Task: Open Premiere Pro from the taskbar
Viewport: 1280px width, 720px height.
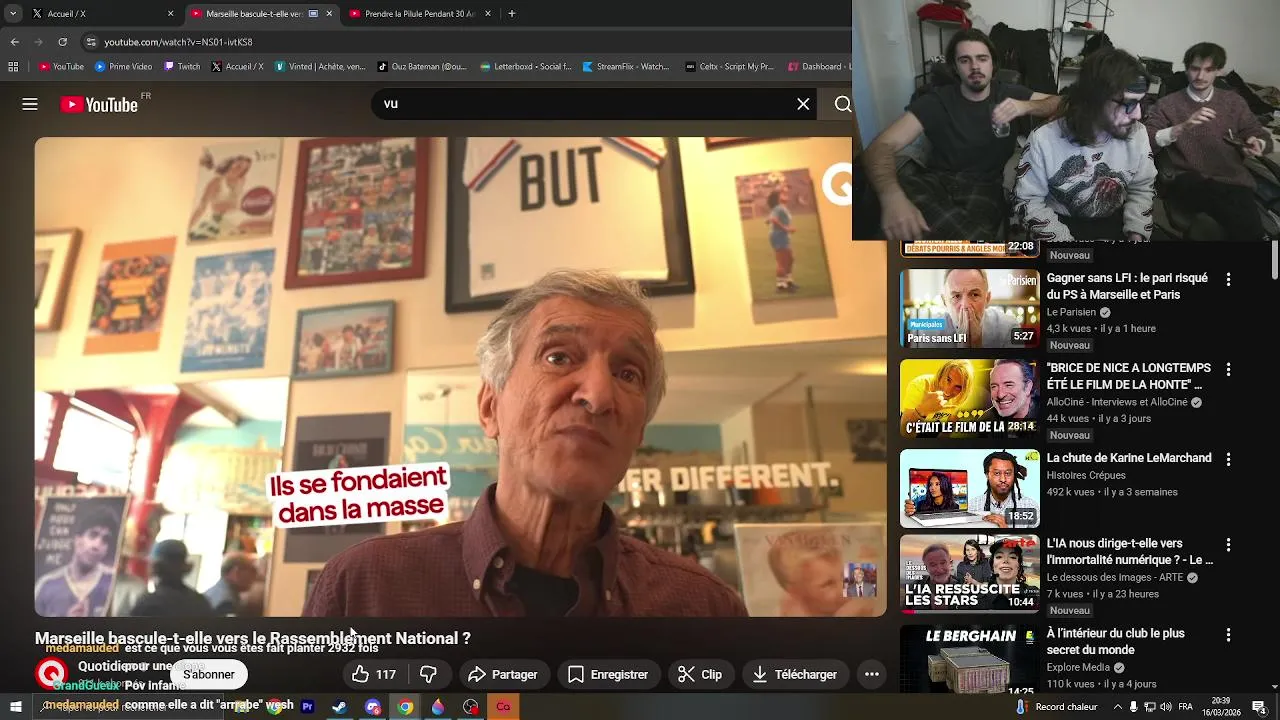Action: [x=307, y=707]
